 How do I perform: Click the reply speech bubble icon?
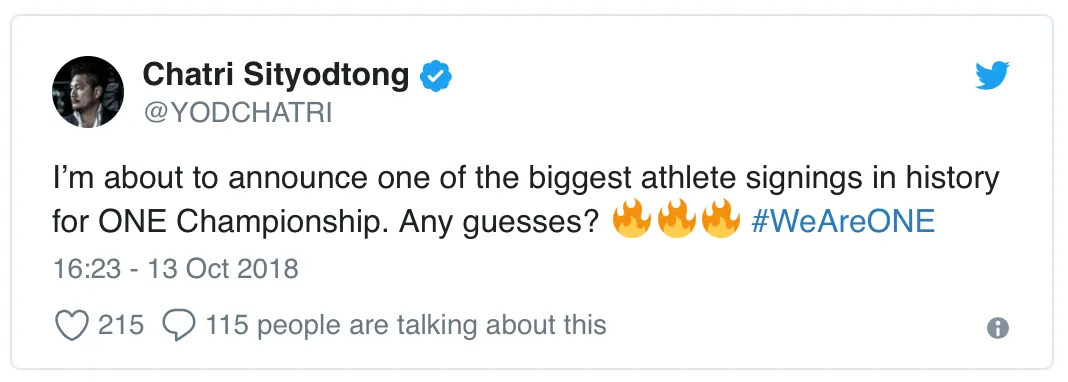[179, 325]
